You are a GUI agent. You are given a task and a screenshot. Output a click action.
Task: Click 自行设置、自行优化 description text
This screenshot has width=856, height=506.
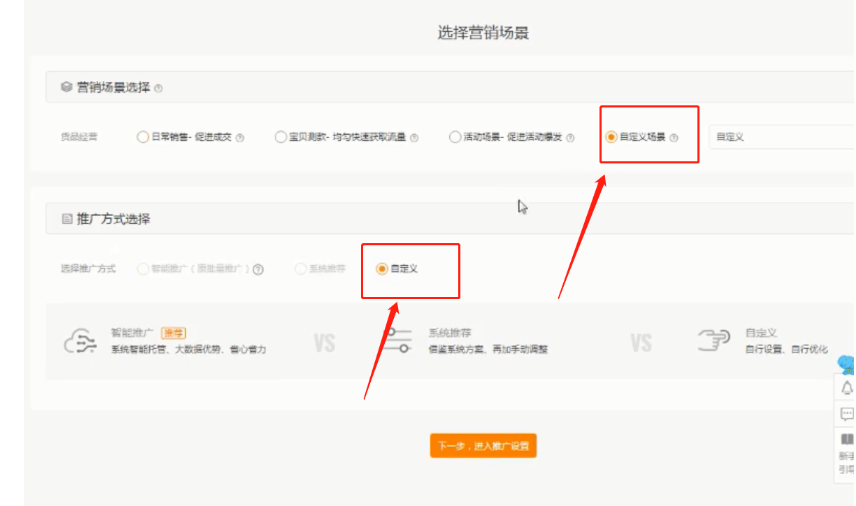pyautogui.click(x=787, y=349)
